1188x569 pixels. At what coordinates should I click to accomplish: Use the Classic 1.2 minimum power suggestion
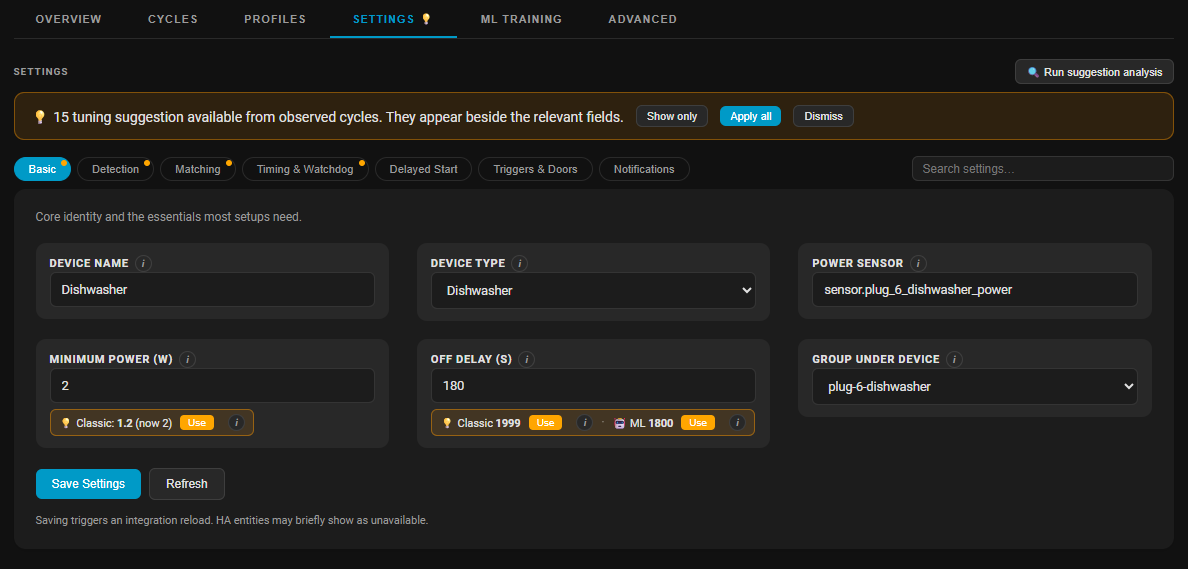(x=197, y=423)
